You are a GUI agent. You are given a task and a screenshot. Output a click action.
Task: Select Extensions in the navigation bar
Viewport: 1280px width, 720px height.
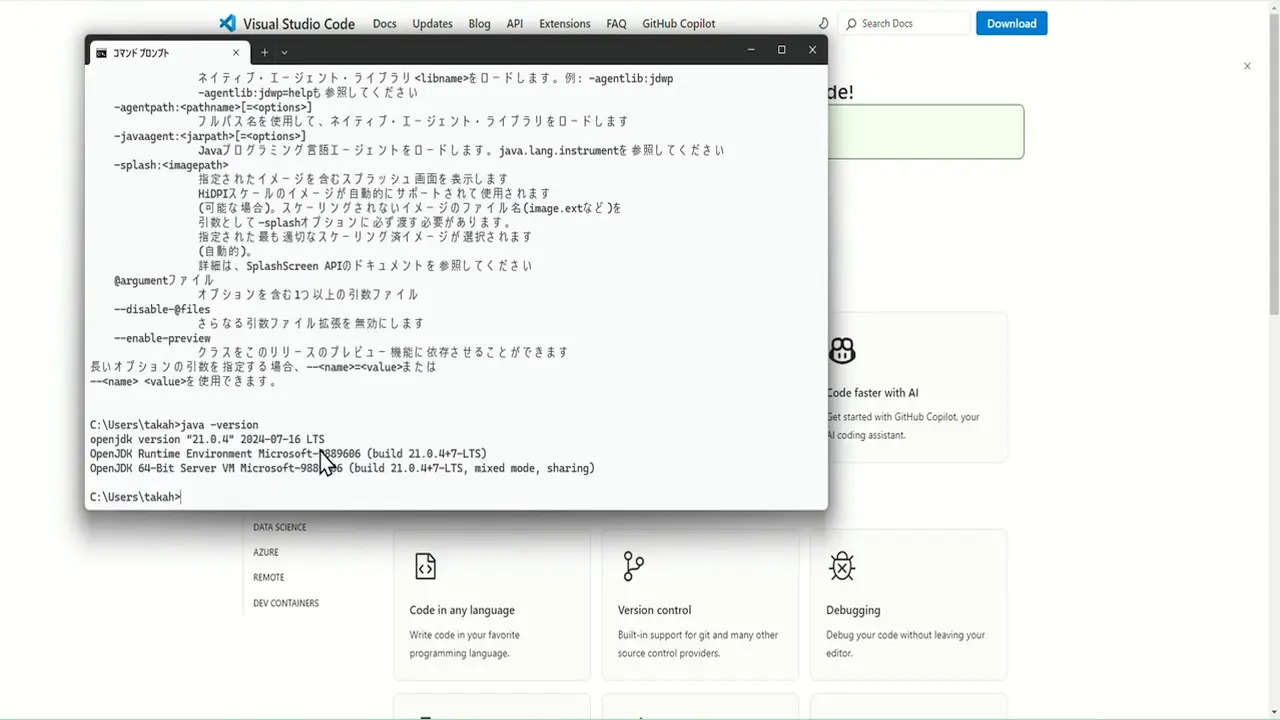click(564, 23)
